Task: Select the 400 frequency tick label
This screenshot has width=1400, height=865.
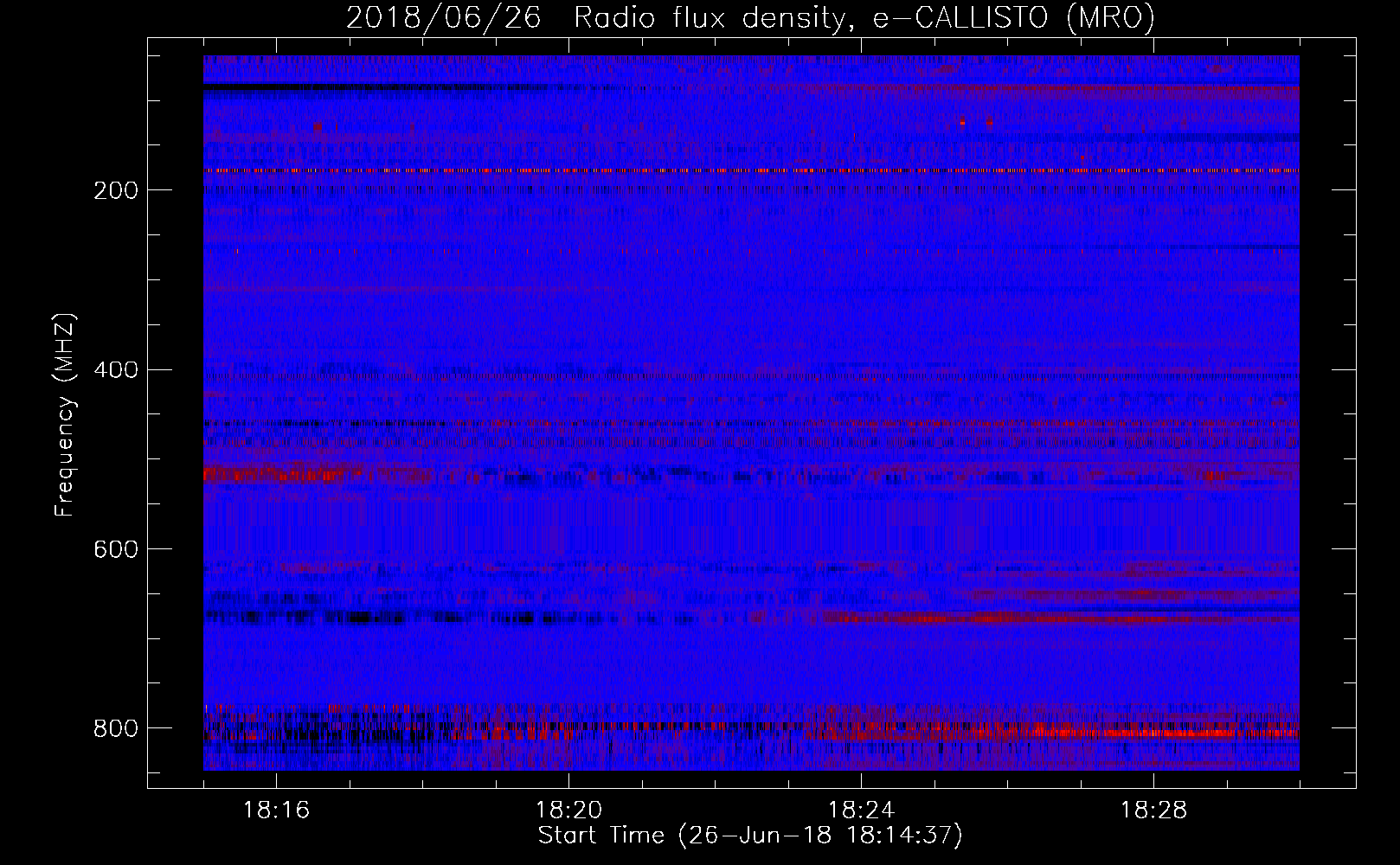Action: coord(116,370)
